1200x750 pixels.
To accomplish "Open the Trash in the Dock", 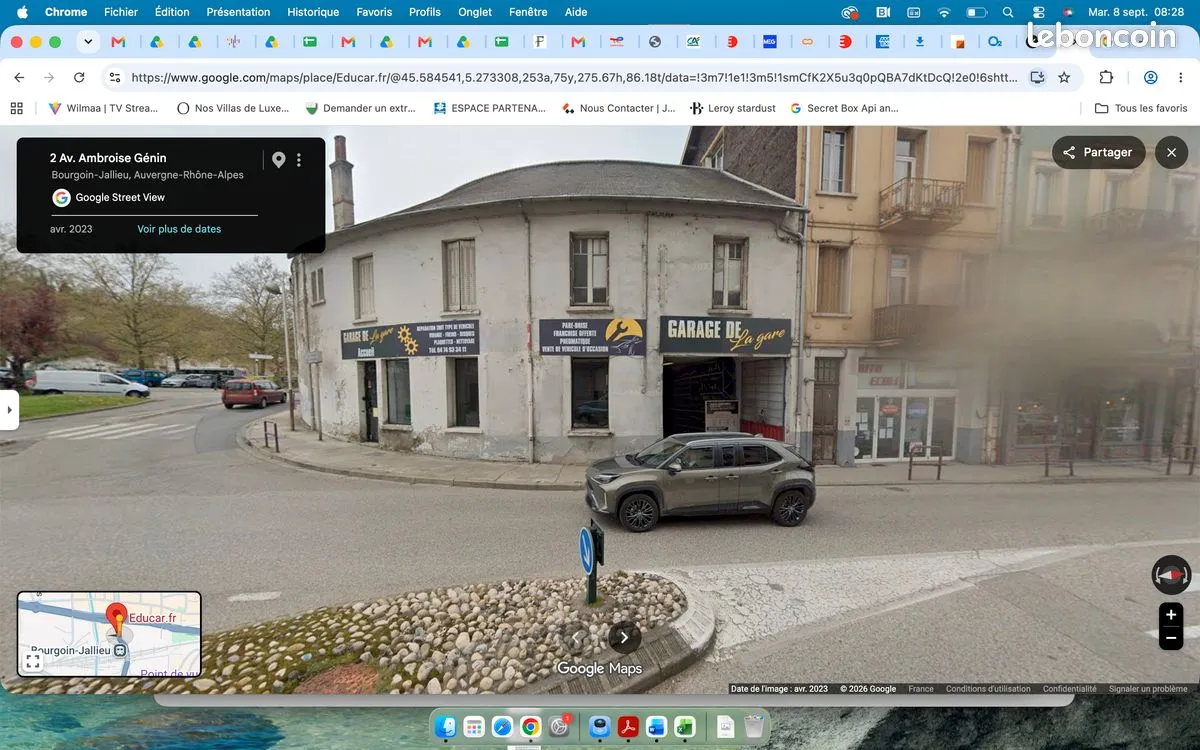I will [x=754, y=727].
